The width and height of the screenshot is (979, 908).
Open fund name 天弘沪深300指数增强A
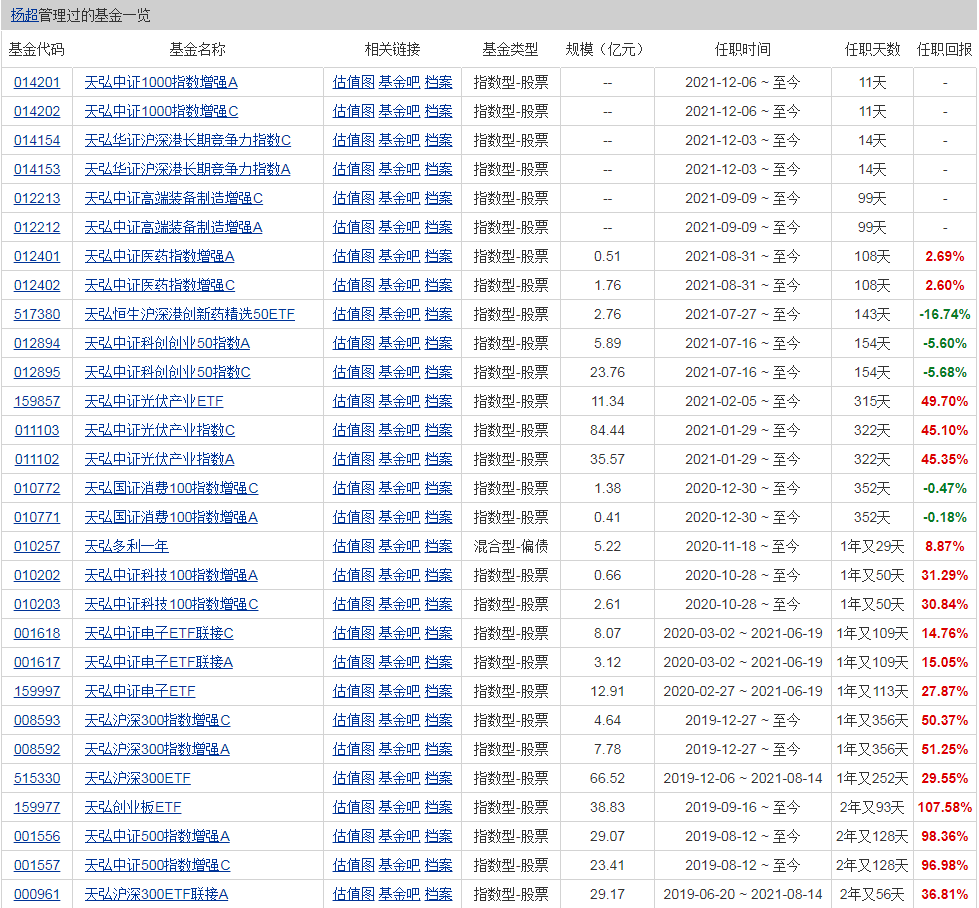click(x=157, y=749)
